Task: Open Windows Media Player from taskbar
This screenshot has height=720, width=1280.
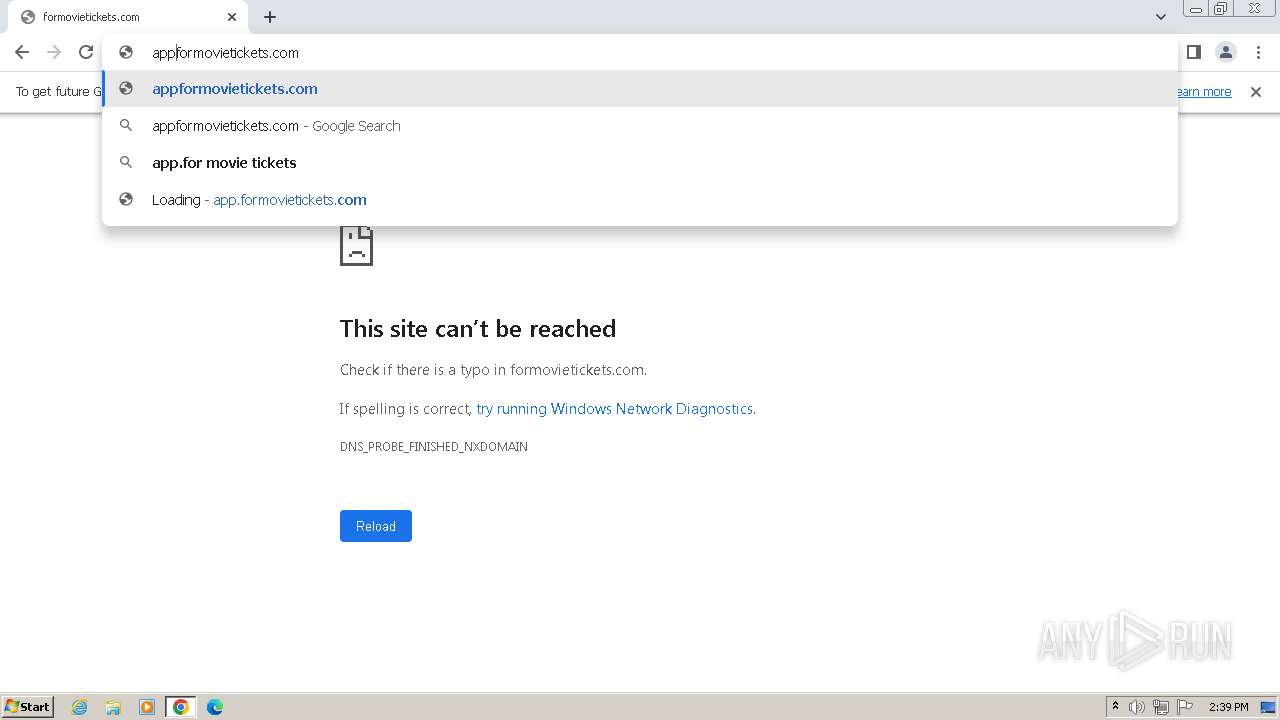Action: 147,707
